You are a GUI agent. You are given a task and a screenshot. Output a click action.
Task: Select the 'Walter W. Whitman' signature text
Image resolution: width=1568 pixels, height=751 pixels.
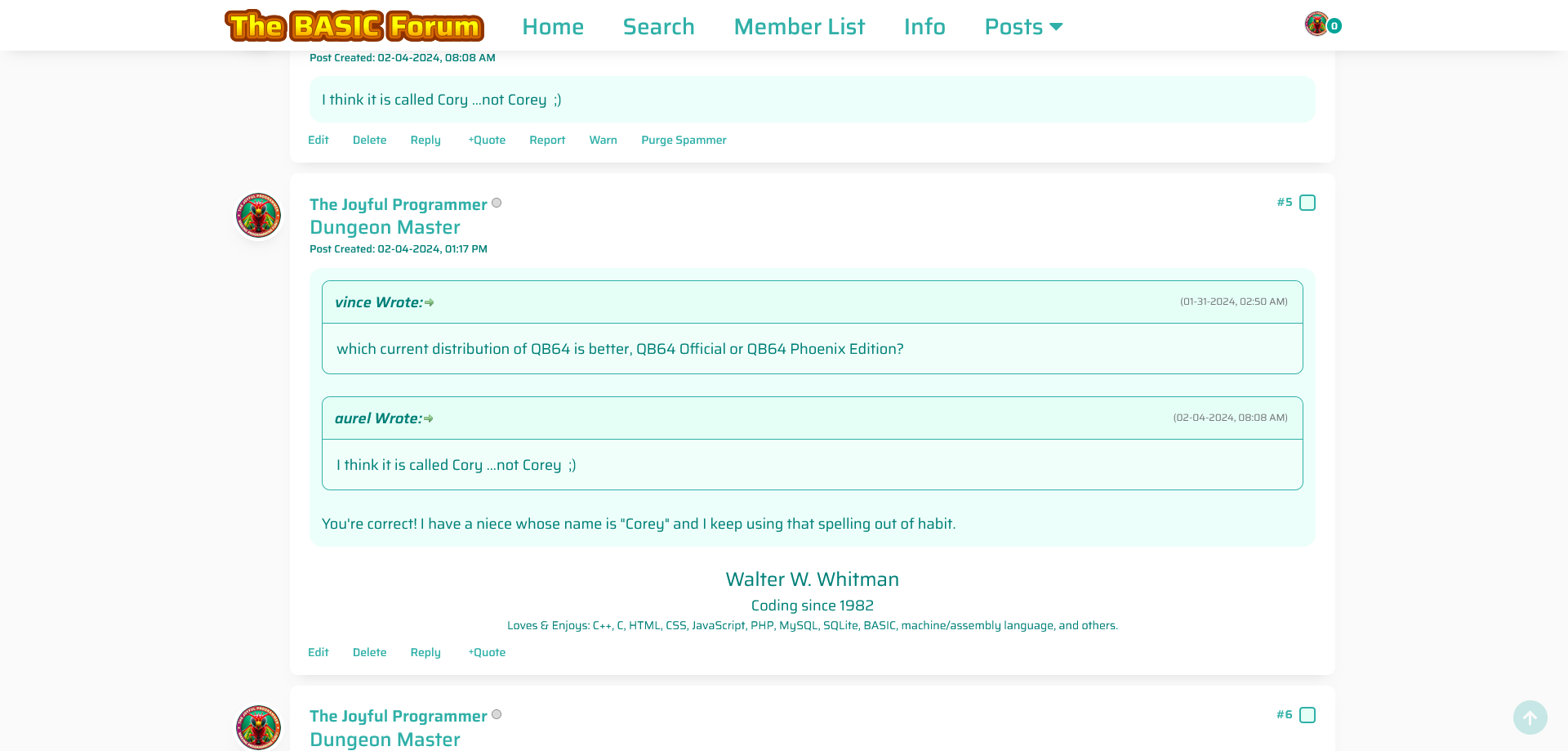coord(812,579)
